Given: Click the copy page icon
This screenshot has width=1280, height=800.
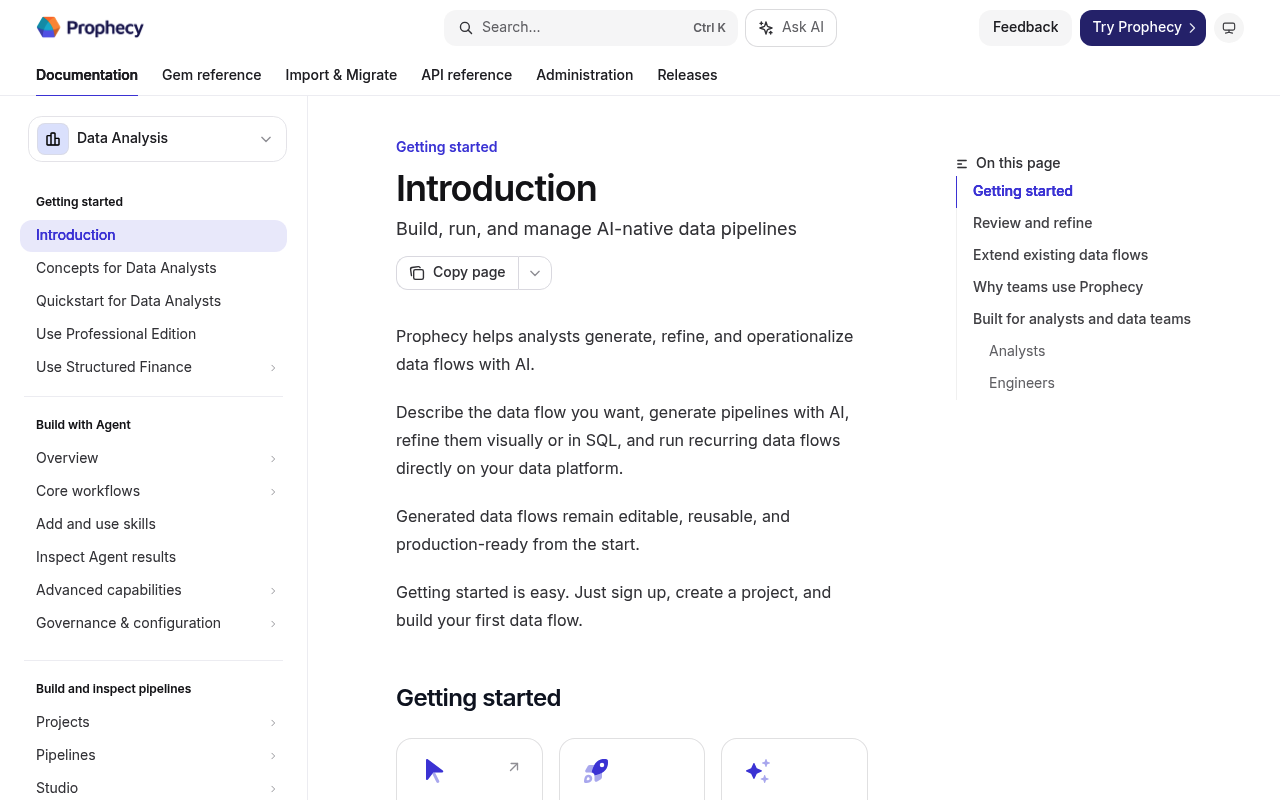Looking at the screenshot, I should click(x=417, y=273).
